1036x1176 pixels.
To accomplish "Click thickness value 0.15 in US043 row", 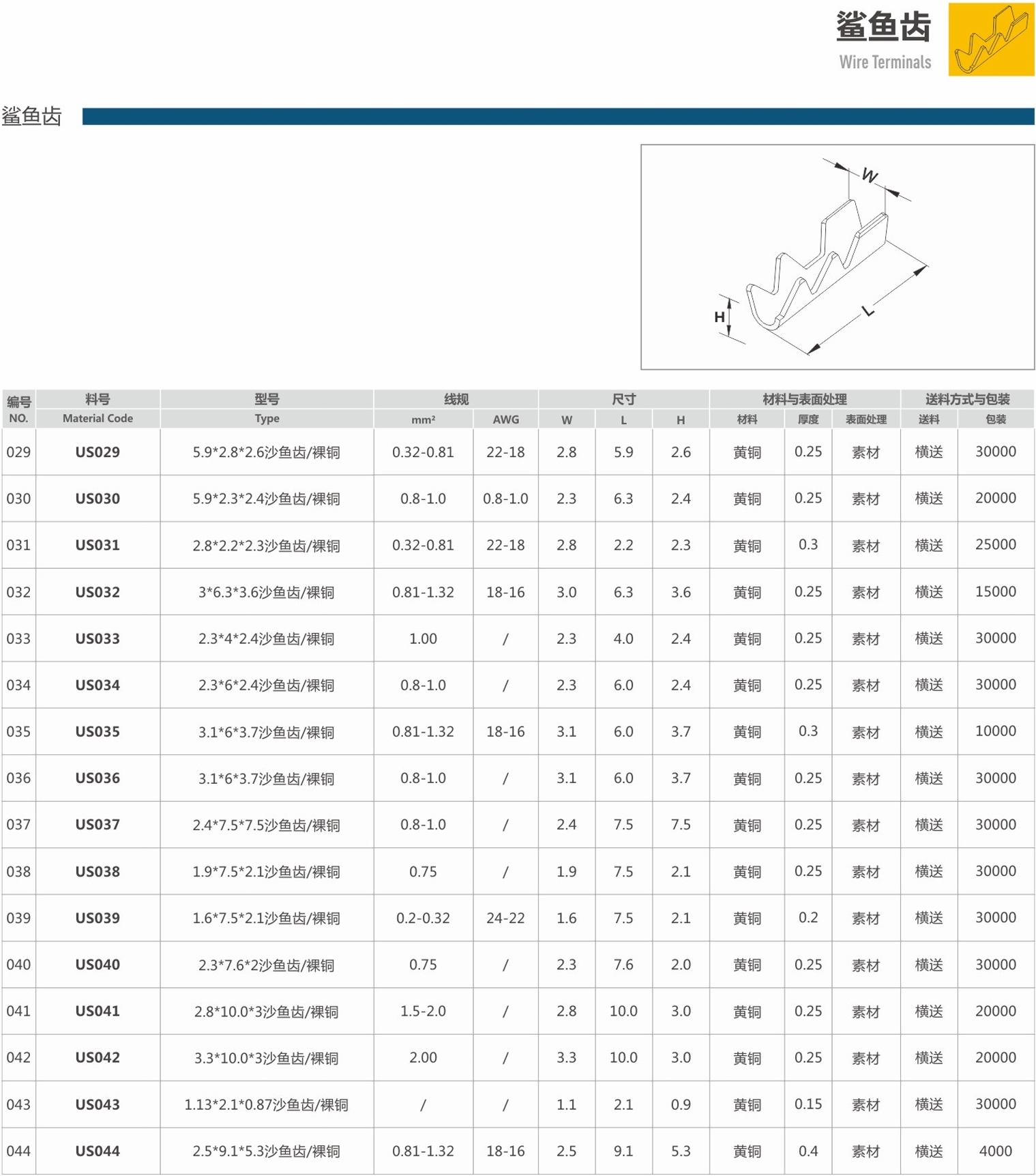I will [808, 1104].
